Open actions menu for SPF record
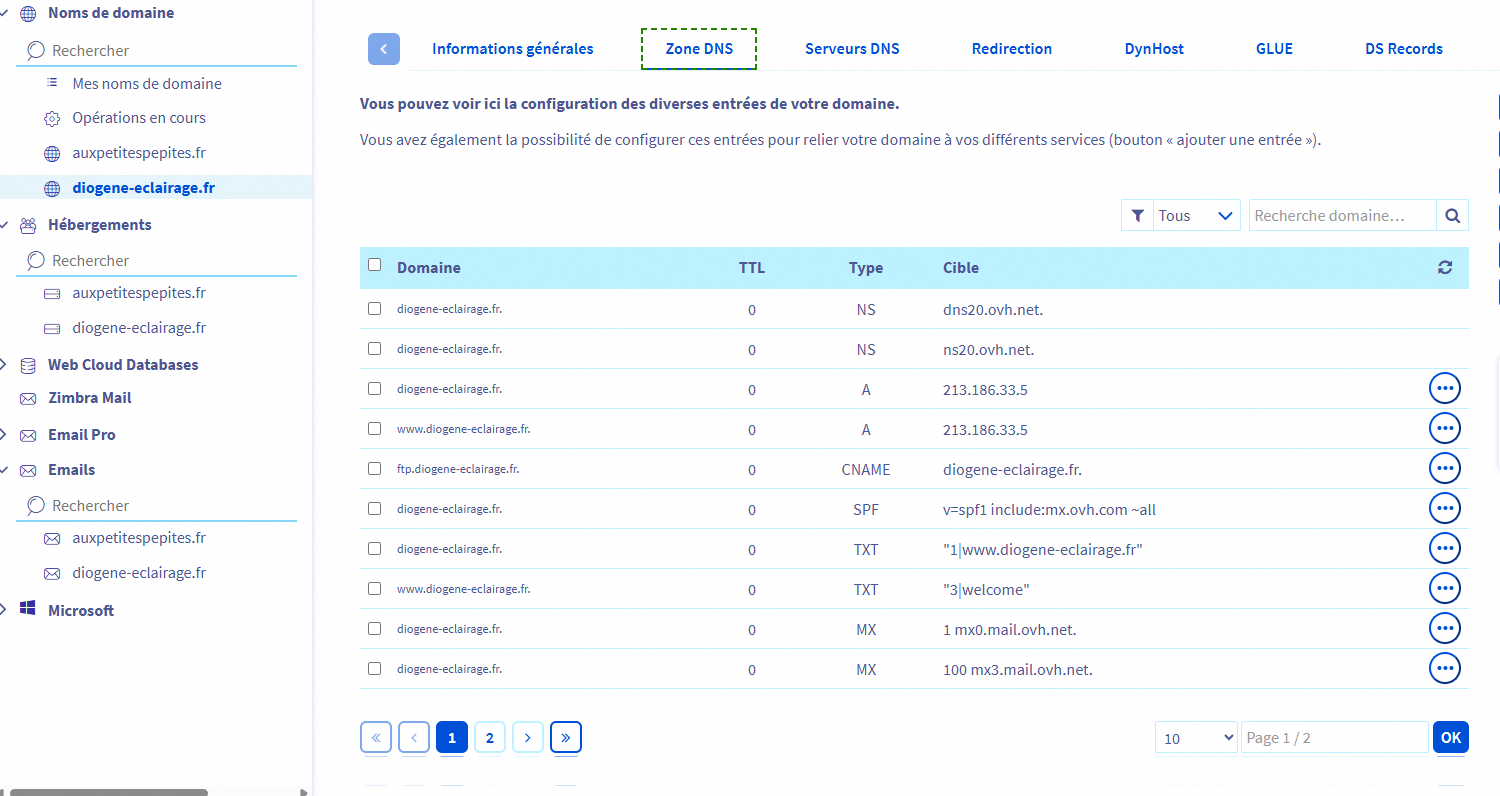The image size is (1500, 796). 1444,508
